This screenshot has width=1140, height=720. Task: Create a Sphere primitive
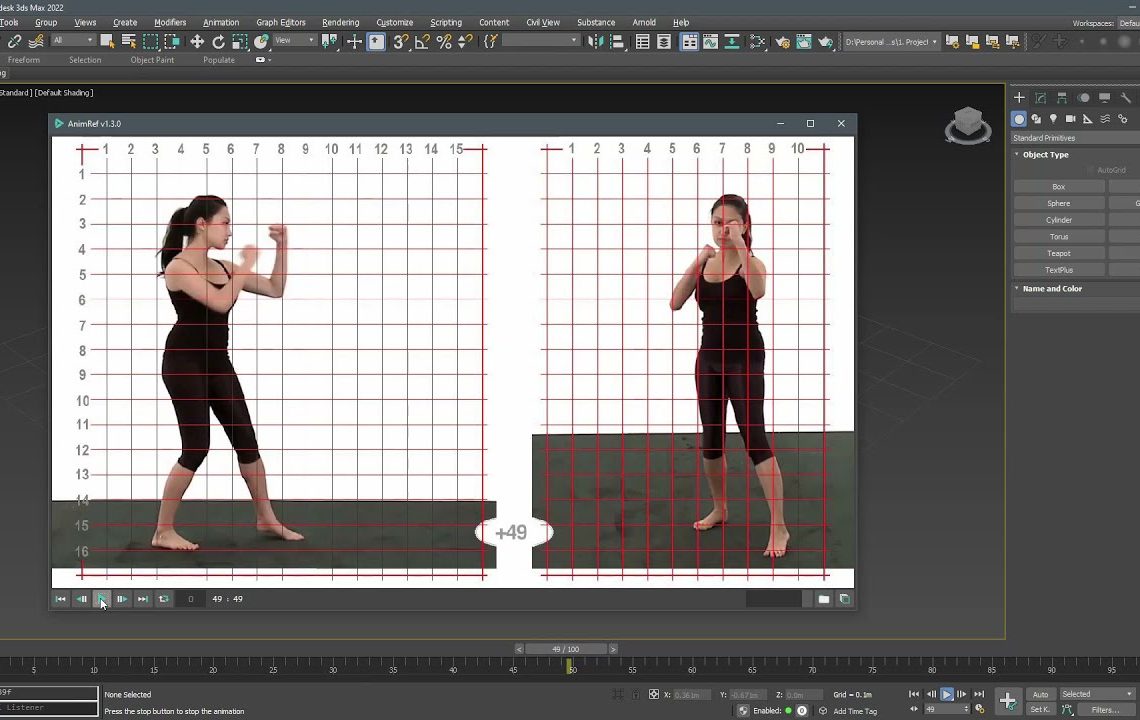click(1058, 203)
